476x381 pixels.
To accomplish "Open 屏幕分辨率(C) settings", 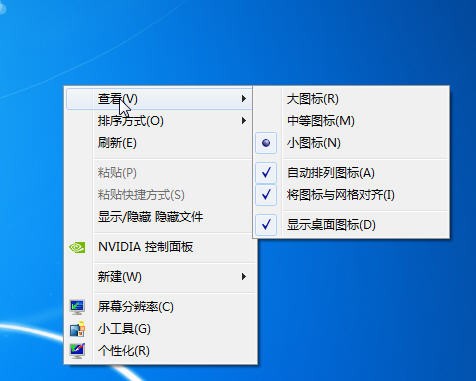I will [161, 307].
